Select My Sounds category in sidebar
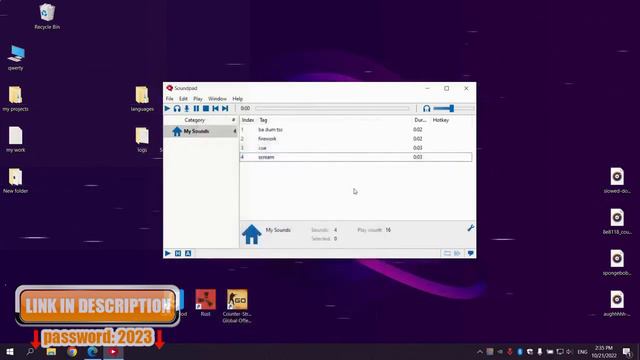The image size is (640, 360). 200,131
